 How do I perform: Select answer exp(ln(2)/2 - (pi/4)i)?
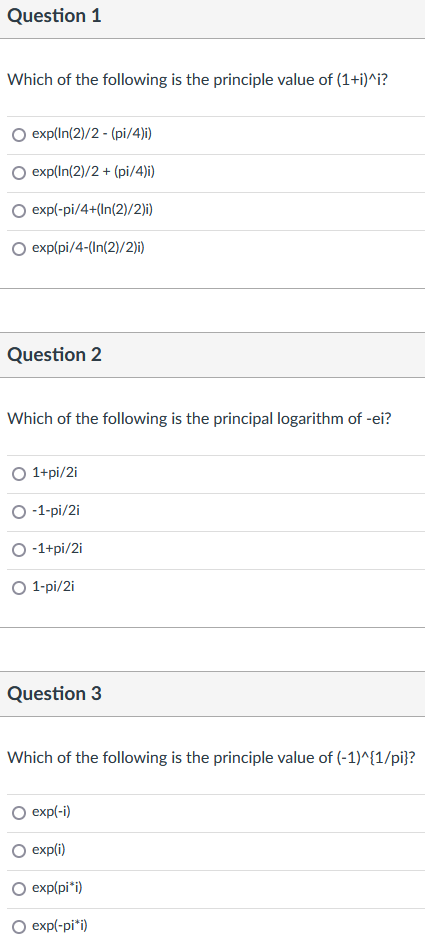[19, 134]
